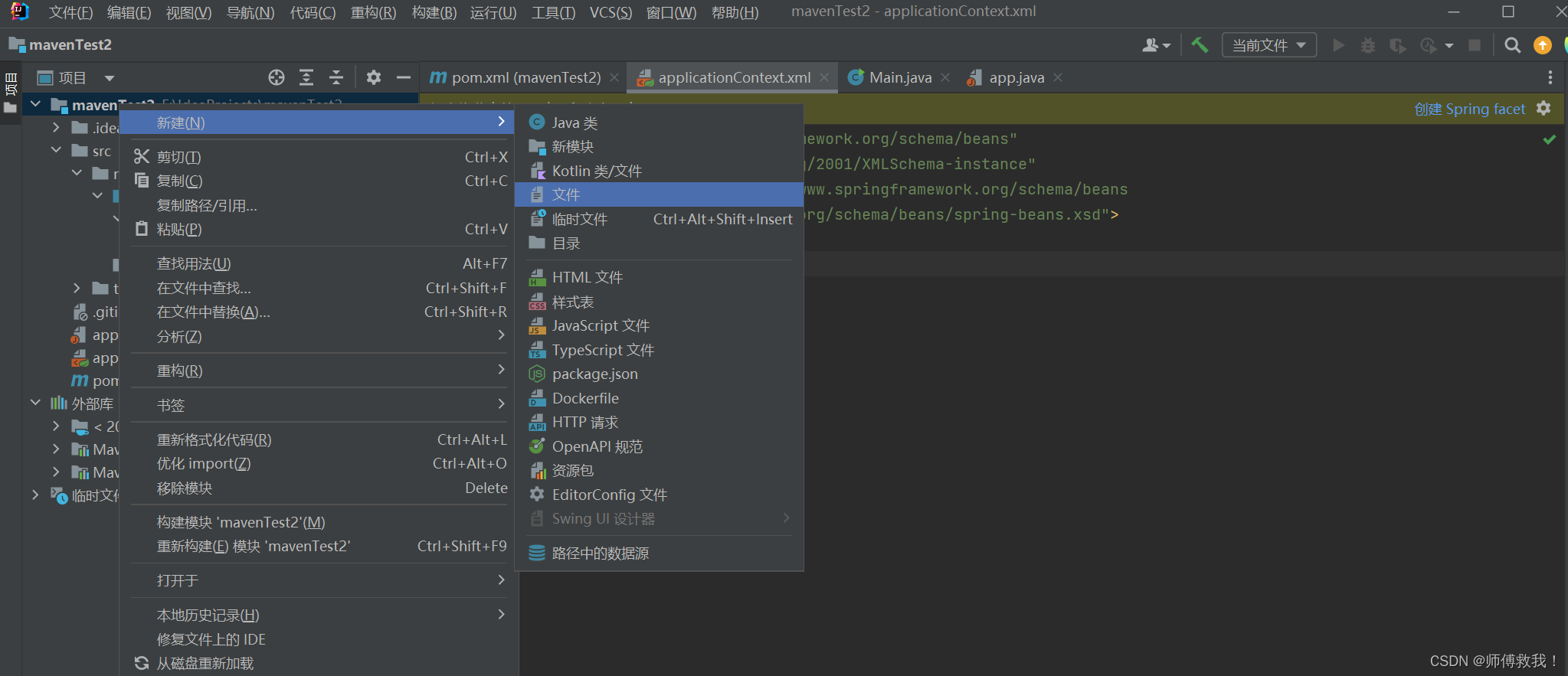Click 创建 Spring facet link

point(1469,109)
